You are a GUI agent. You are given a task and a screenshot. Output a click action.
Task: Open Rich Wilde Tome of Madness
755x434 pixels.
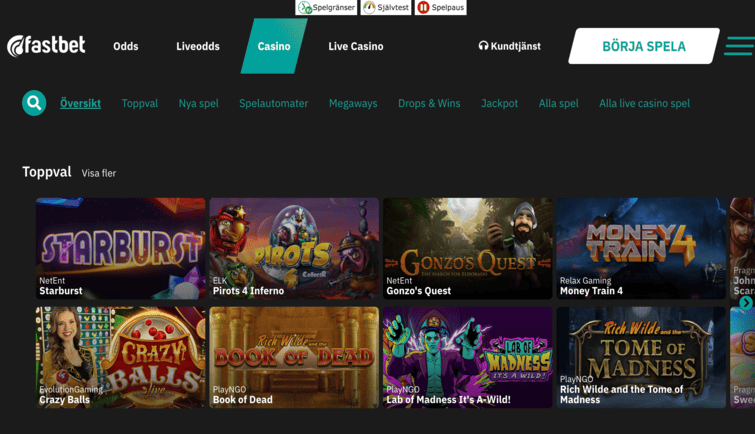641,357
